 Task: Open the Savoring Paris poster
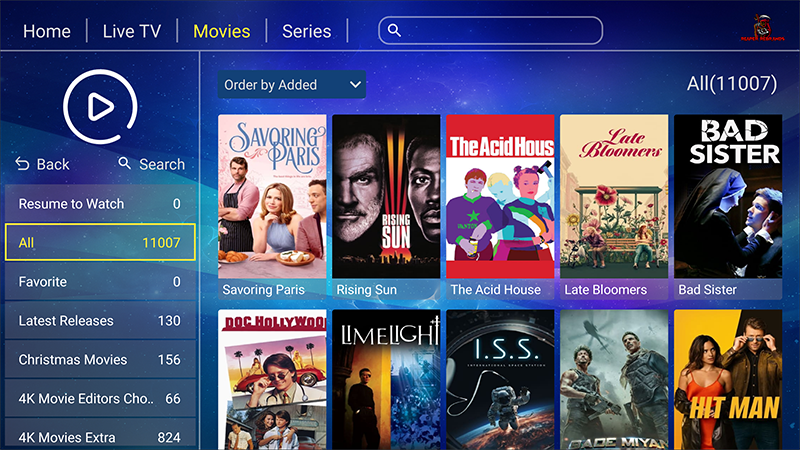click(272, 207)
